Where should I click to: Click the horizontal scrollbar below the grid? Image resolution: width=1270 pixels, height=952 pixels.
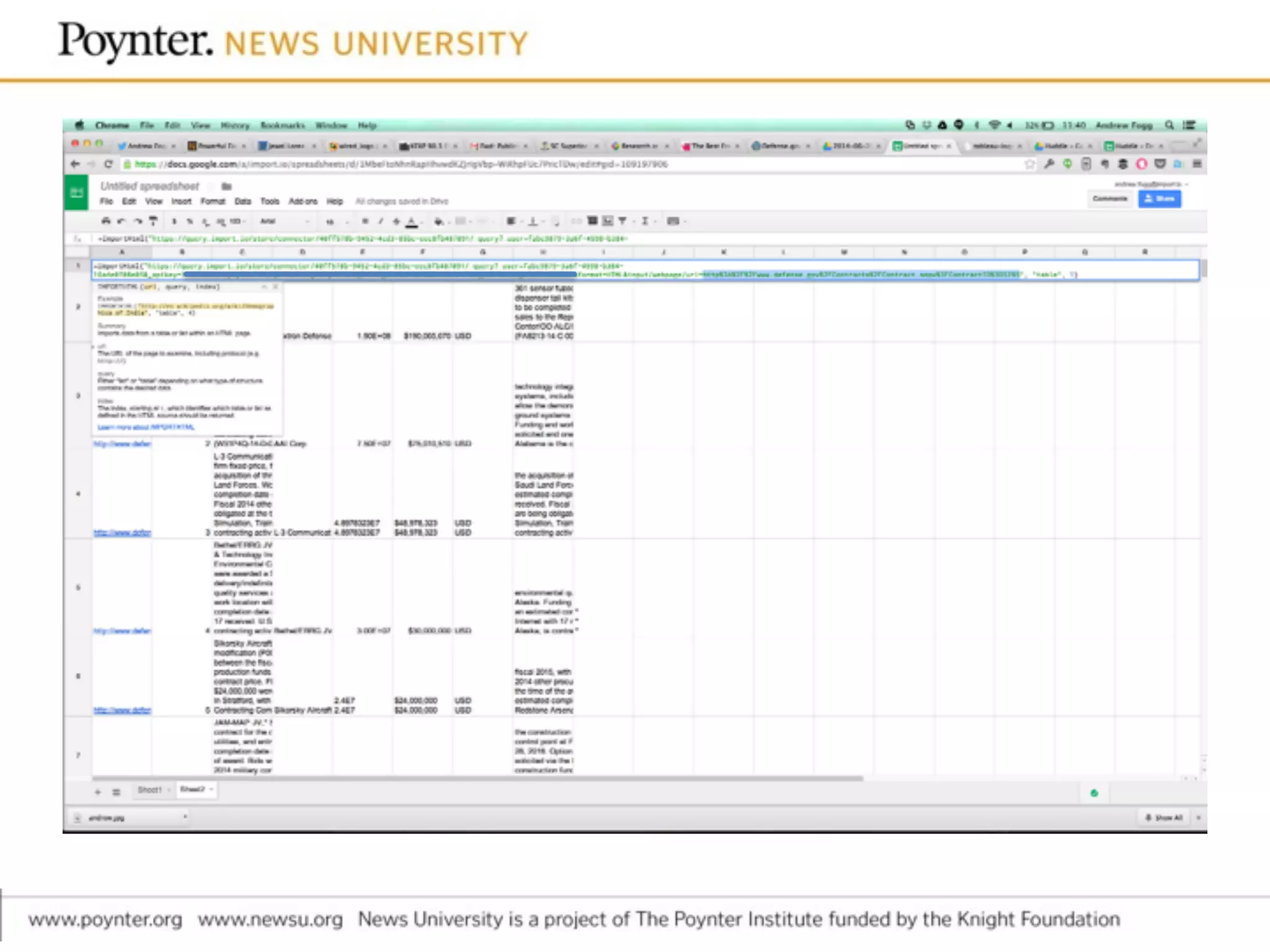tap(477, 778)
